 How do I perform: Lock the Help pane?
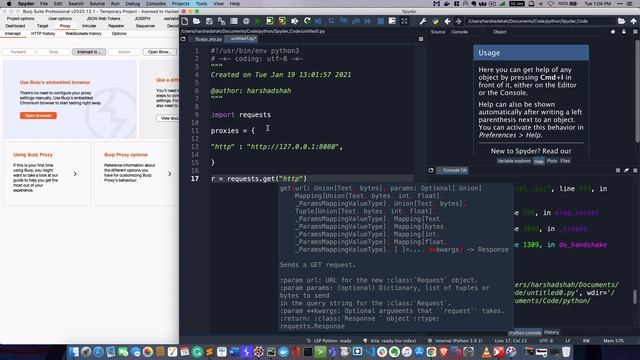coord(624,32)
